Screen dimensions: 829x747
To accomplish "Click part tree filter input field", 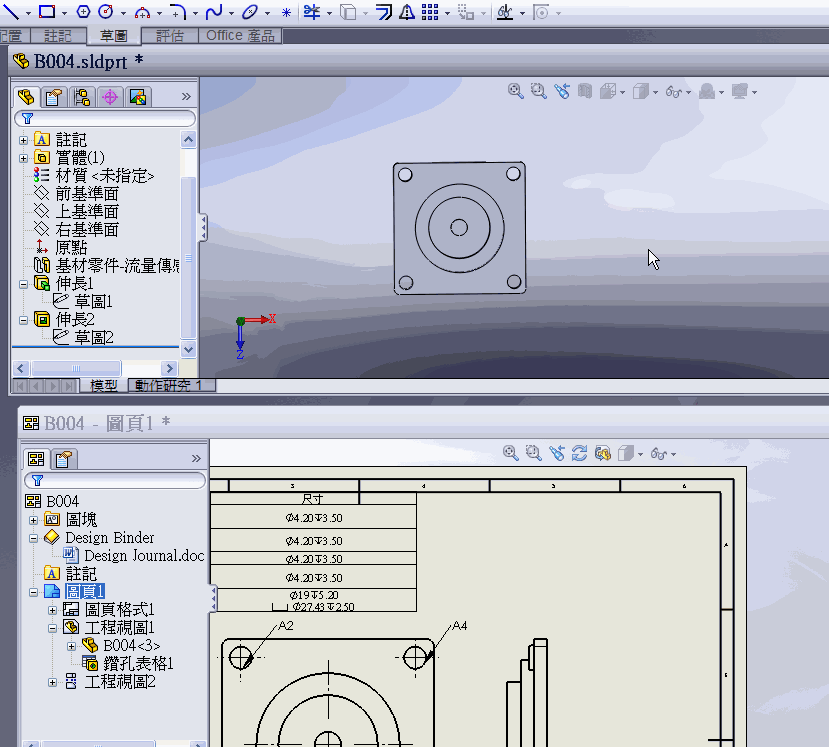I will (105, 118).
